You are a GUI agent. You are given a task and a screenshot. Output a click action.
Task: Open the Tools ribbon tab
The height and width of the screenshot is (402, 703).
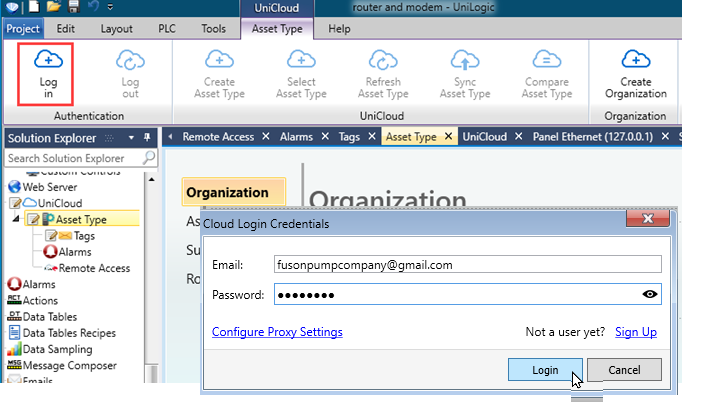click(213, 29)
